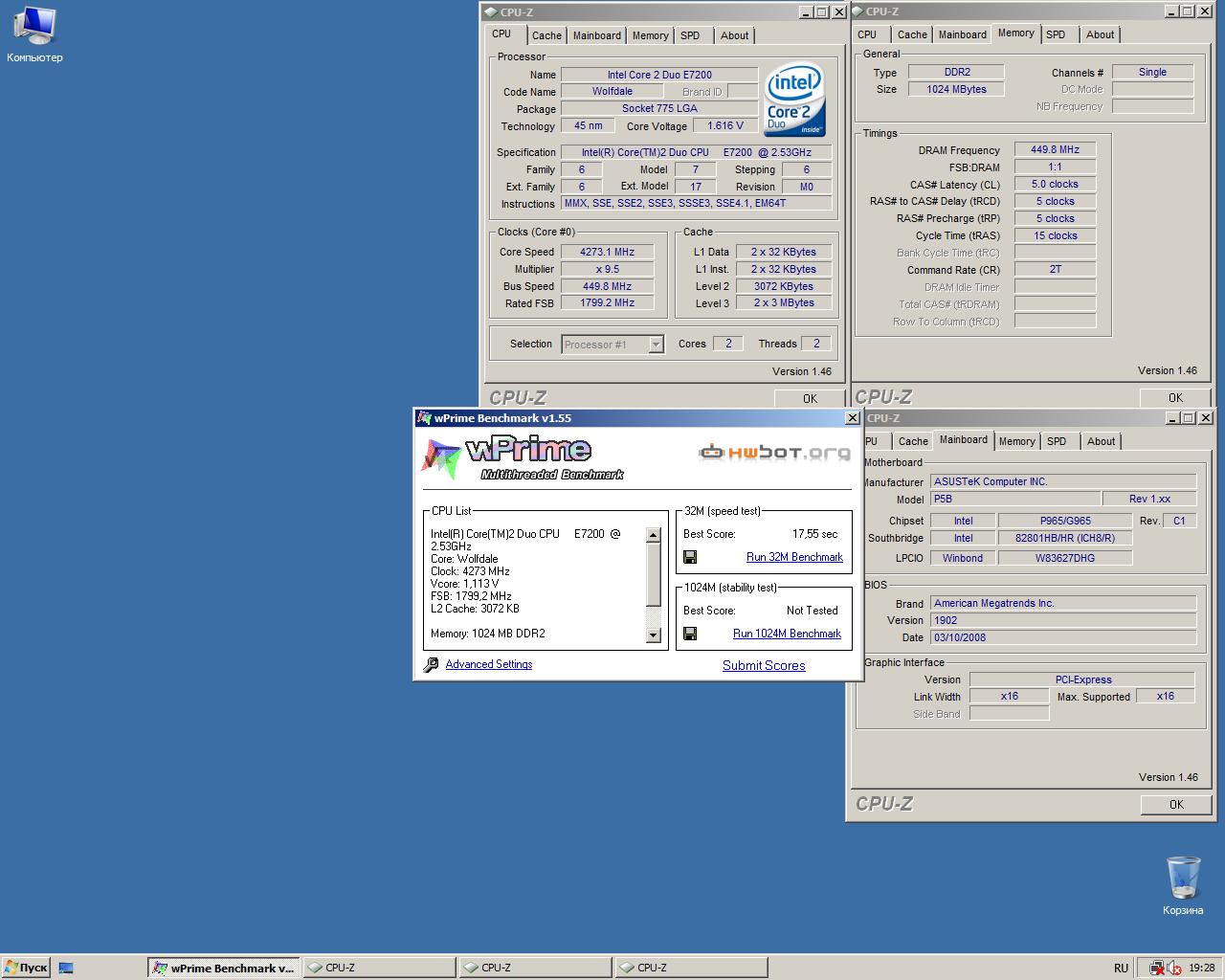Click the Cycle Time value "15 clocks"

click(1055, 235)
